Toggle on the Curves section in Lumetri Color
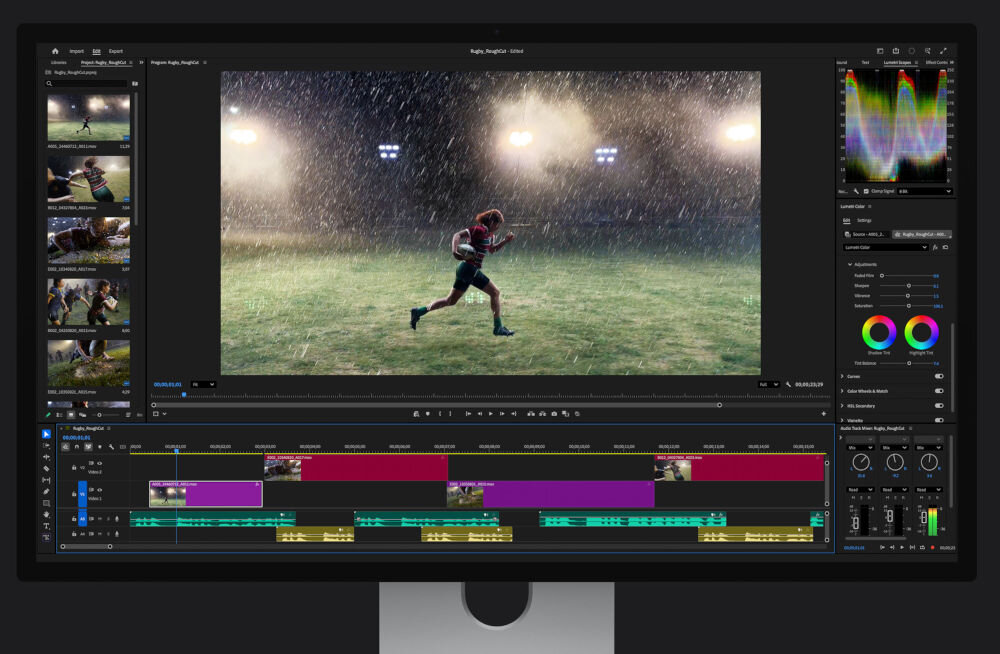 point(938,374)
